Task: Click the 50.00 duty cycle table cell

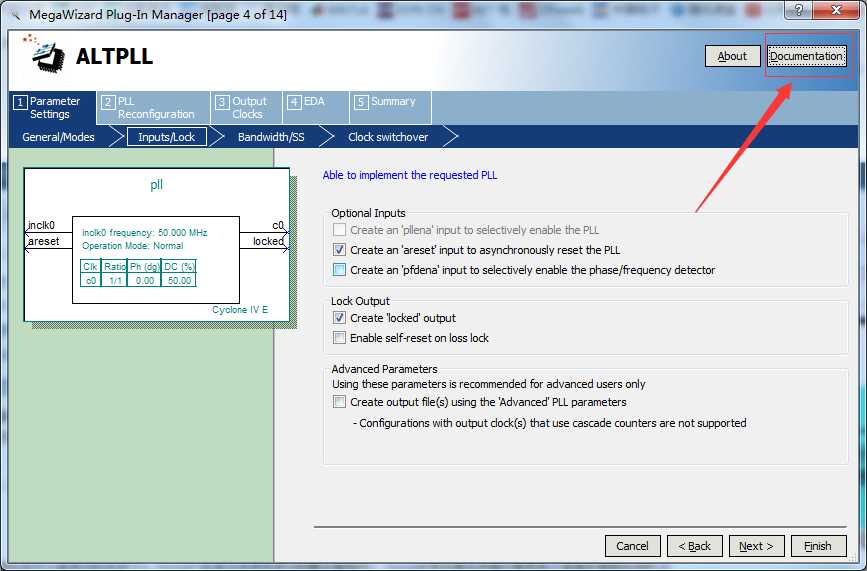Action: (179, 280)
